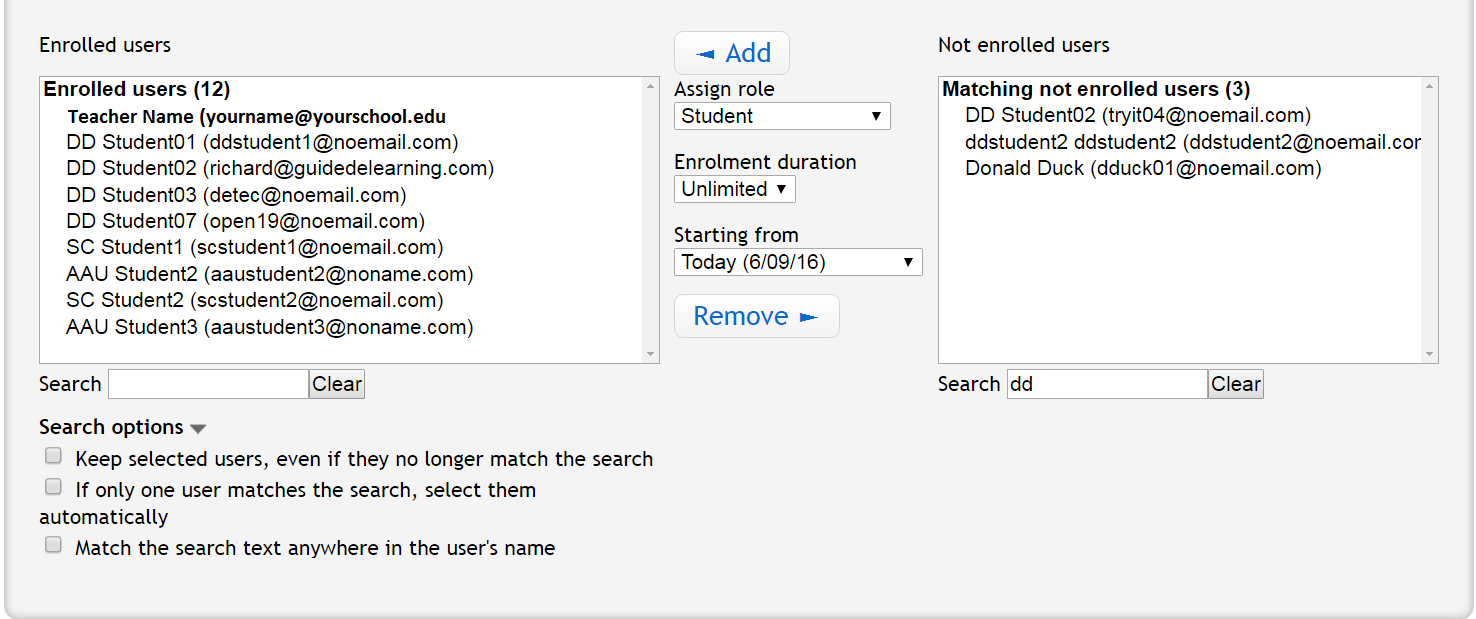Screen dimensions: 1476x619
Task: Select Donald Duck in not enrolled list
Action: click(1143, 169)
